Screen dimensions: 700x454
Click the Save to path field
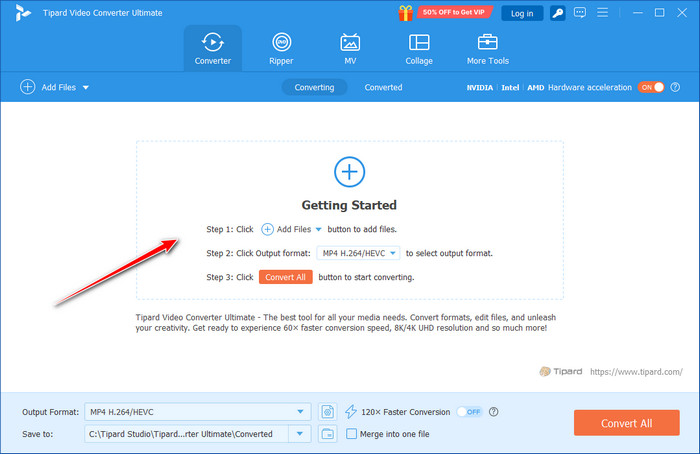point(187,434)
